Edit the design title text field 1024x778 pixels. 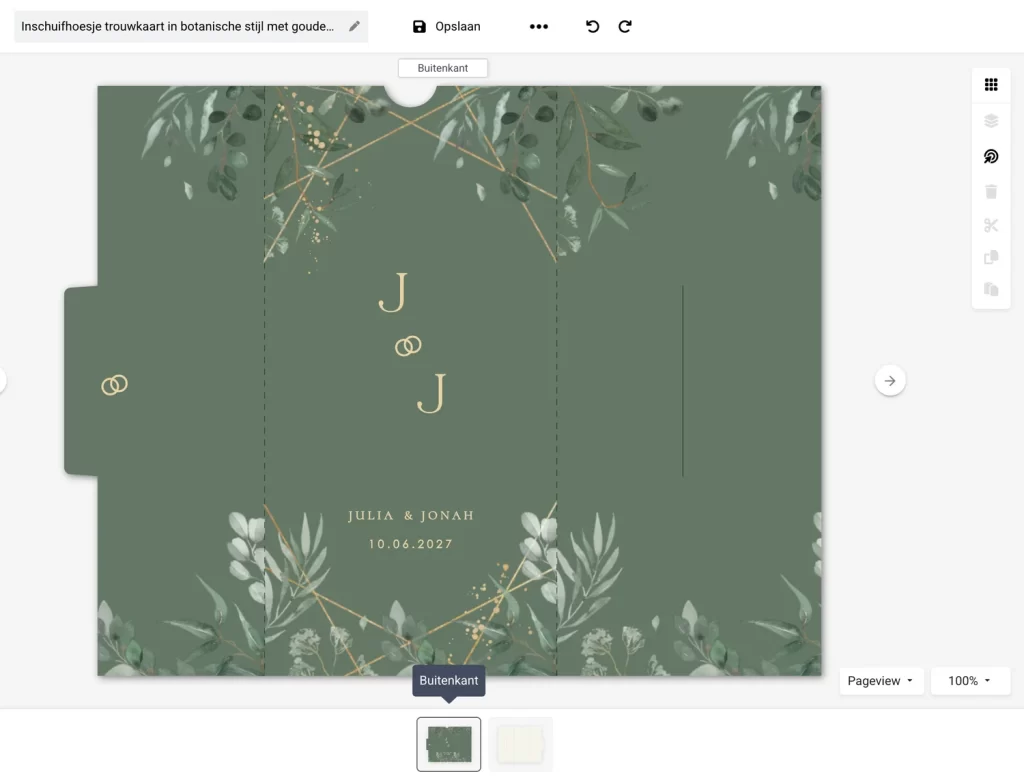coord(178,27)
